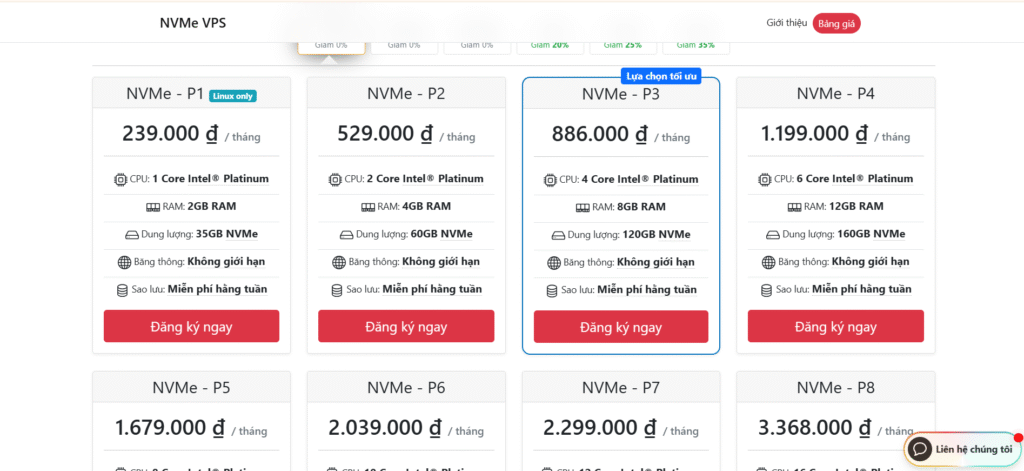Click the backup database icon in NVMe - P1
The width and height of the screenshot is (1024, 471).
point(123,290)
